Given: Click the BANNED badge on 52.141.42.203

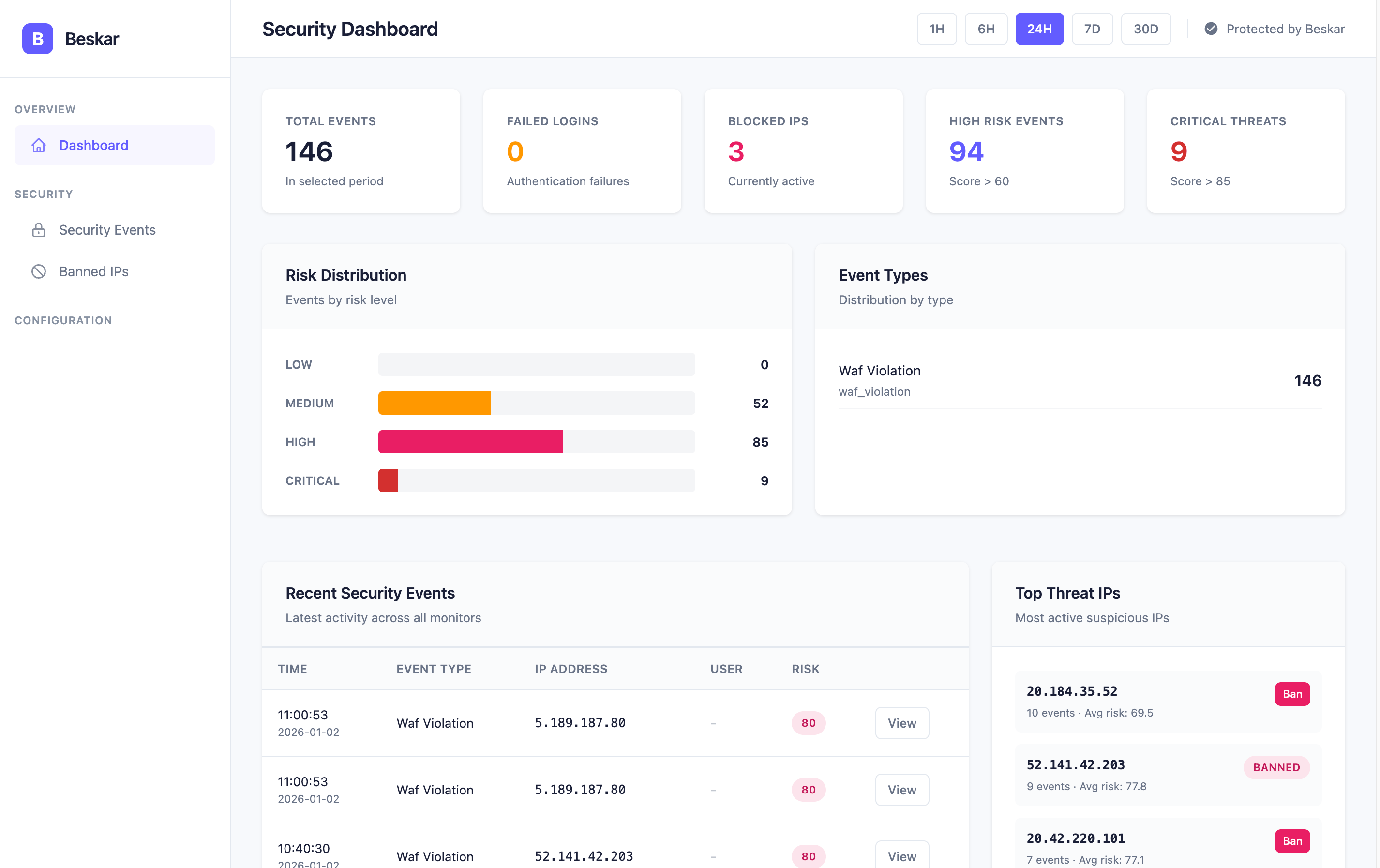Looking at the screenshot, I should (x=1276, y=768).
